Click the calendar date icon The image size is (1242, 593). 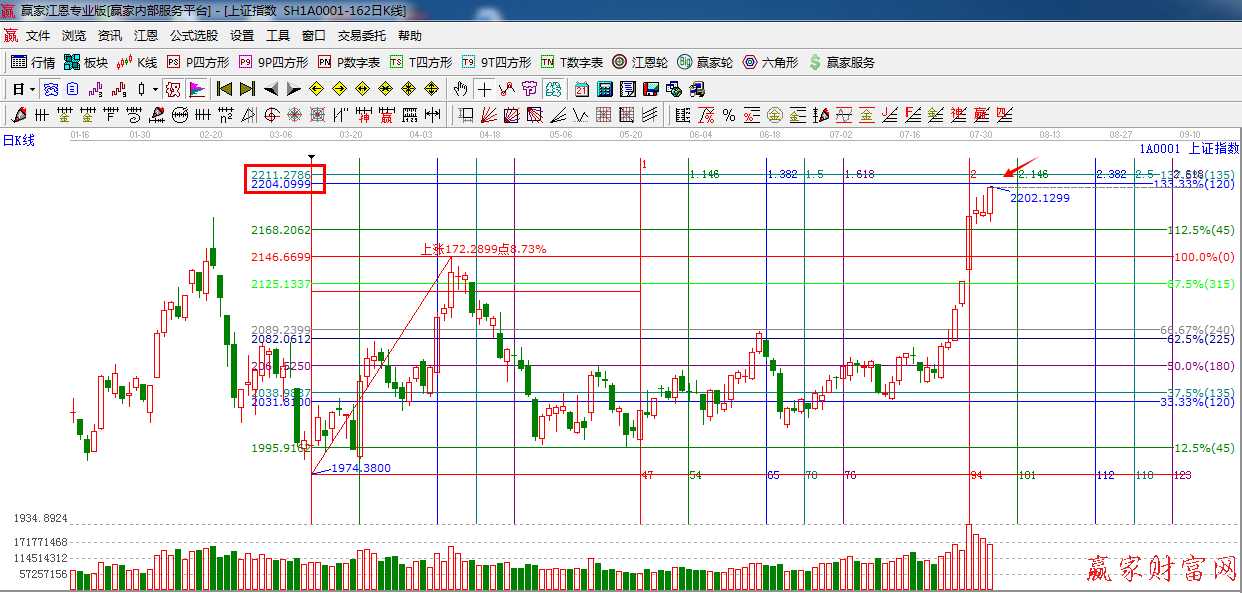tap(581, 89)
